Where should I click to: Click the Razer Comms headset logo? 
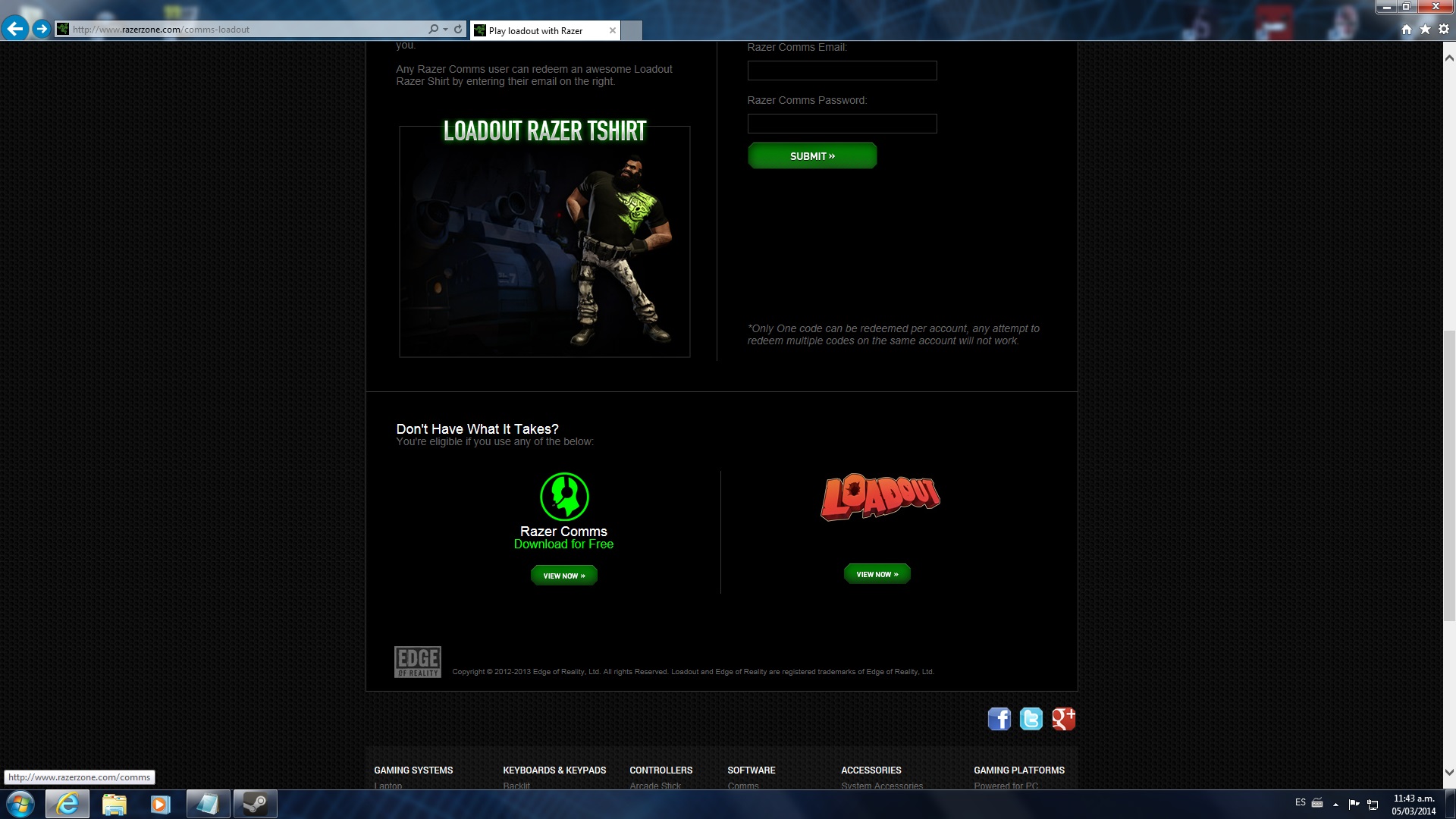point(564,497)
